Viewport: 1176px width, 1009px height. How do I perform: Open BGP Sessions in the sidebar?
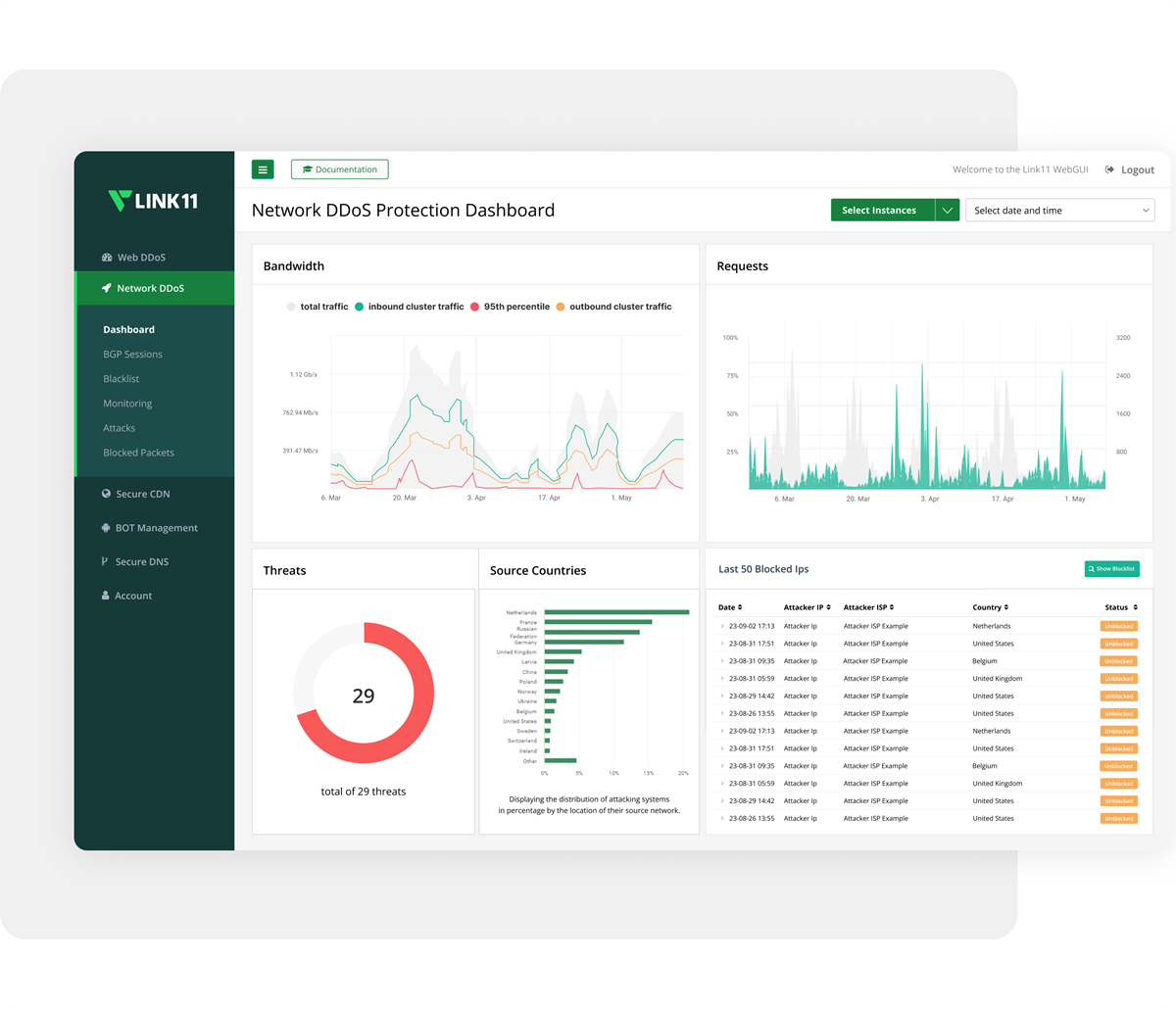pos(132,355)
